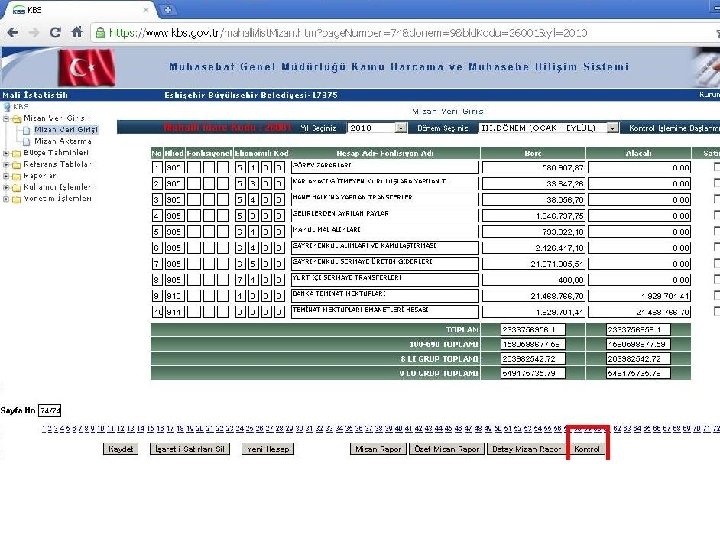Go to page 40 in the pagination links
Viewport: 720px width, 540px height.
click(x=398, y=429)
